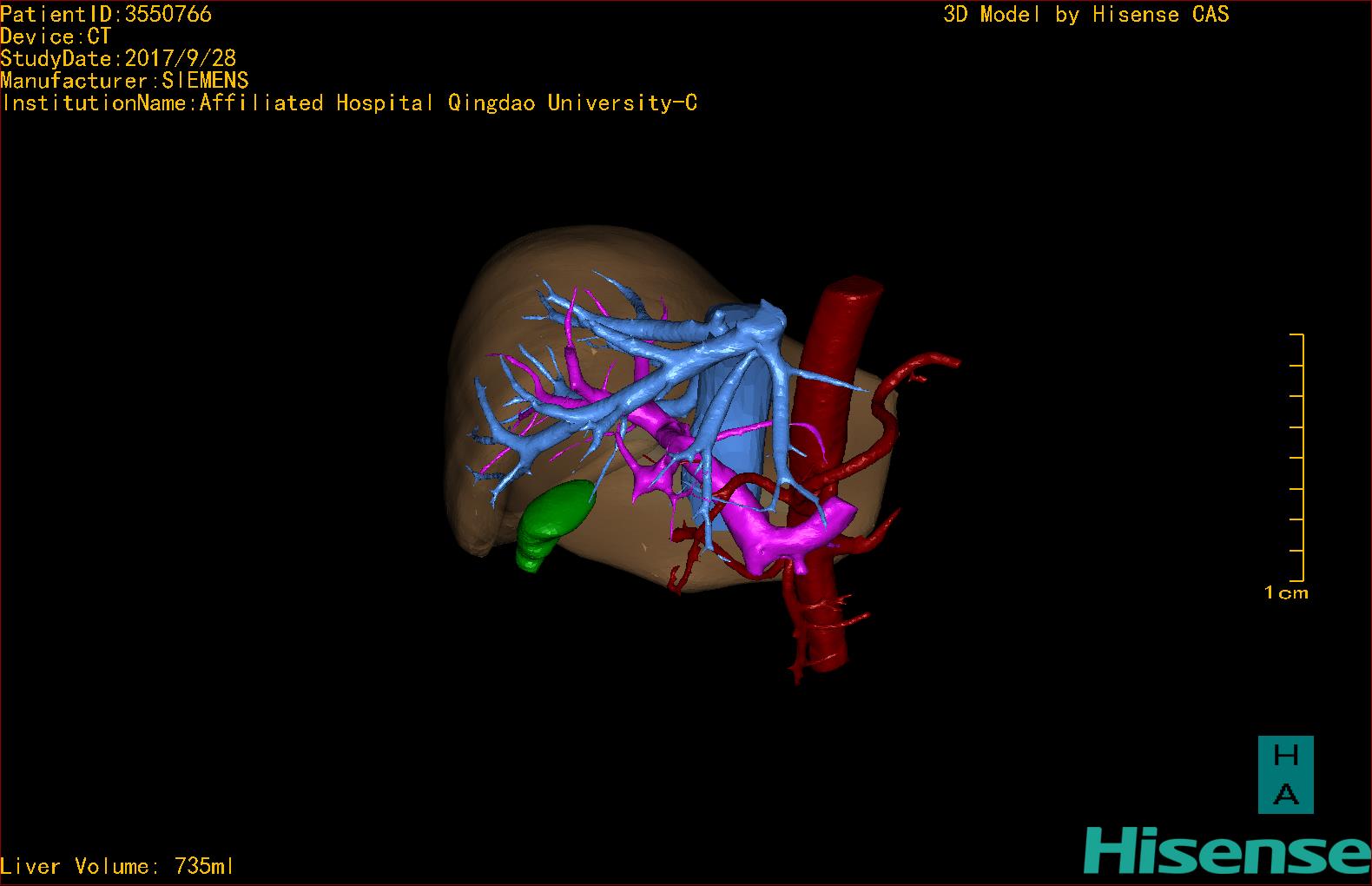1372x886 pixels.
Task: Click the 3D Model by Hisense CAS title
Action: pyautogui.click(x=1086, y=14)
